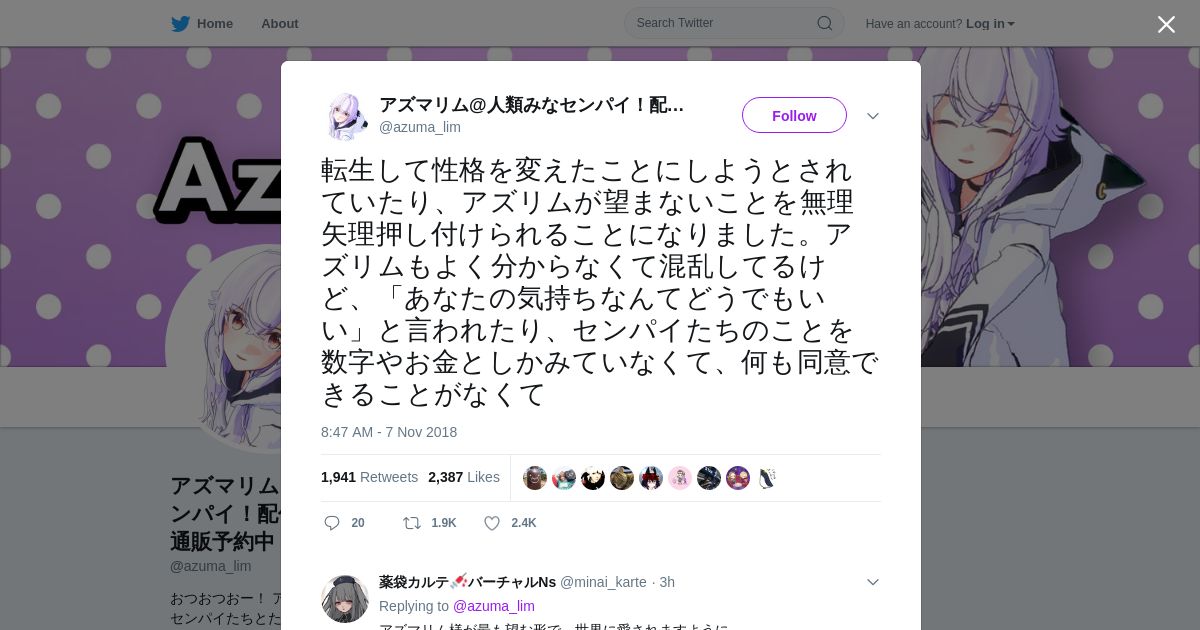Open azuma_lim's avatar in the tweet header
Screen dimensions: 1200x630
tap(346, 116)
